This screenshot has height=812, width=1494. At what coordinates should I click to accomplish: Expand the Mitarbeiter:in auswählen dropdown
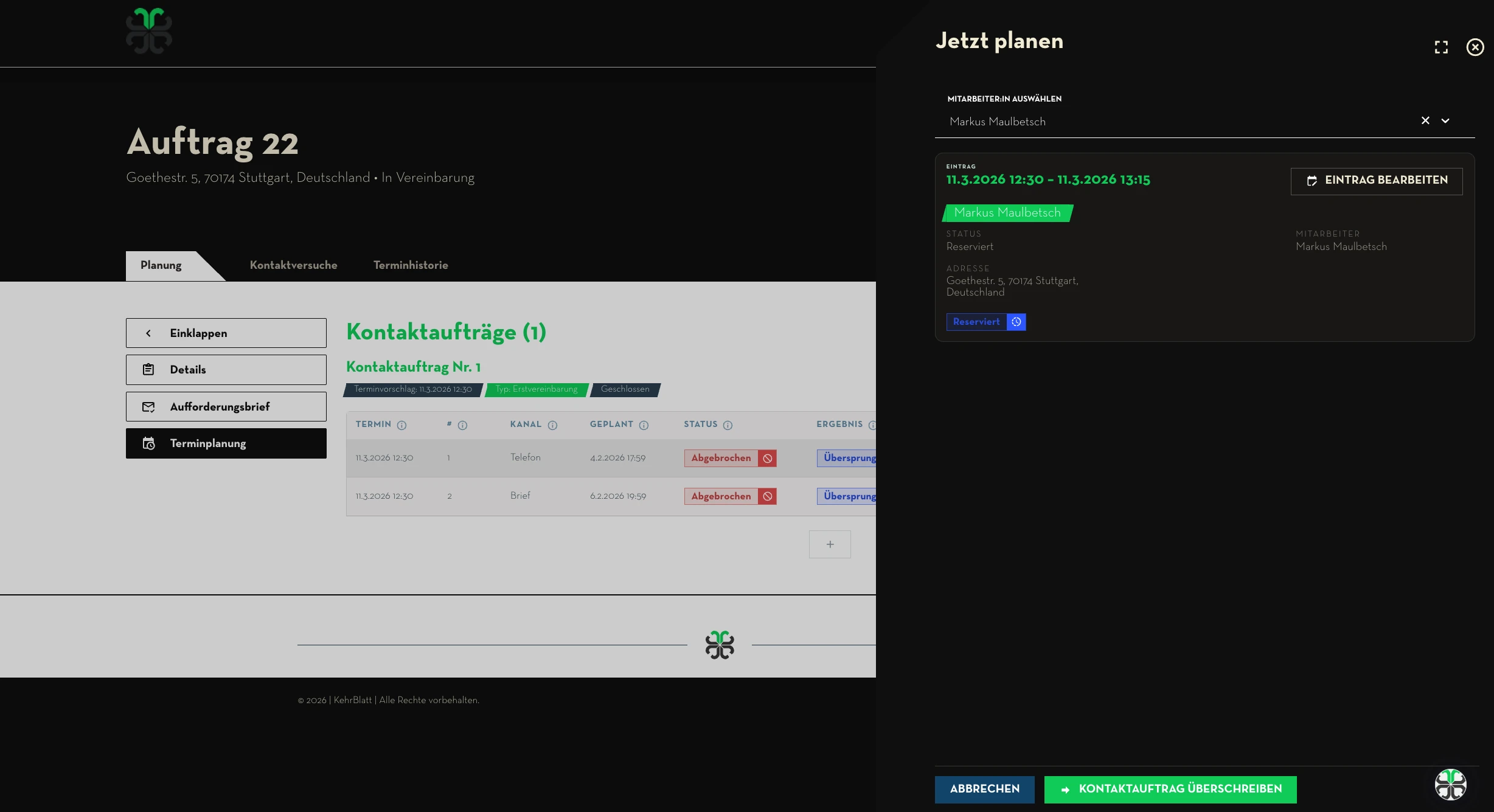(x=1445, y=121)
